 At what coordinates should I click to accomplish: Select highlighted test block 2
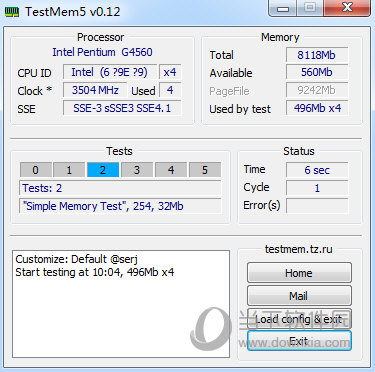coord(103,170)
